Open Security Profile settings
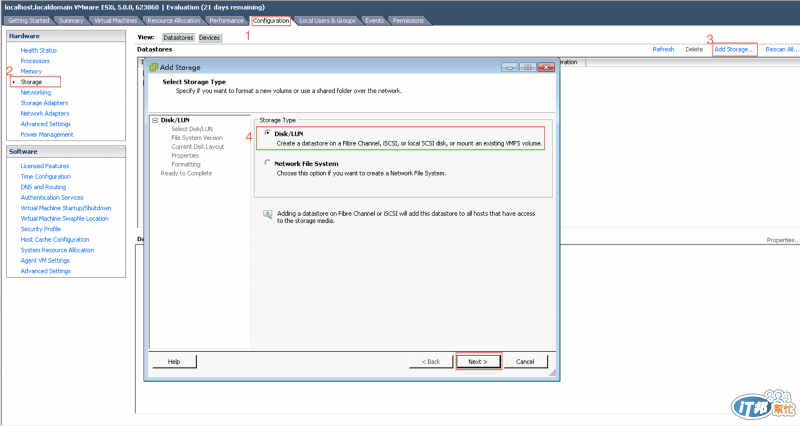Viewport: 800px width, 426px height. click(x=41, y=229)
